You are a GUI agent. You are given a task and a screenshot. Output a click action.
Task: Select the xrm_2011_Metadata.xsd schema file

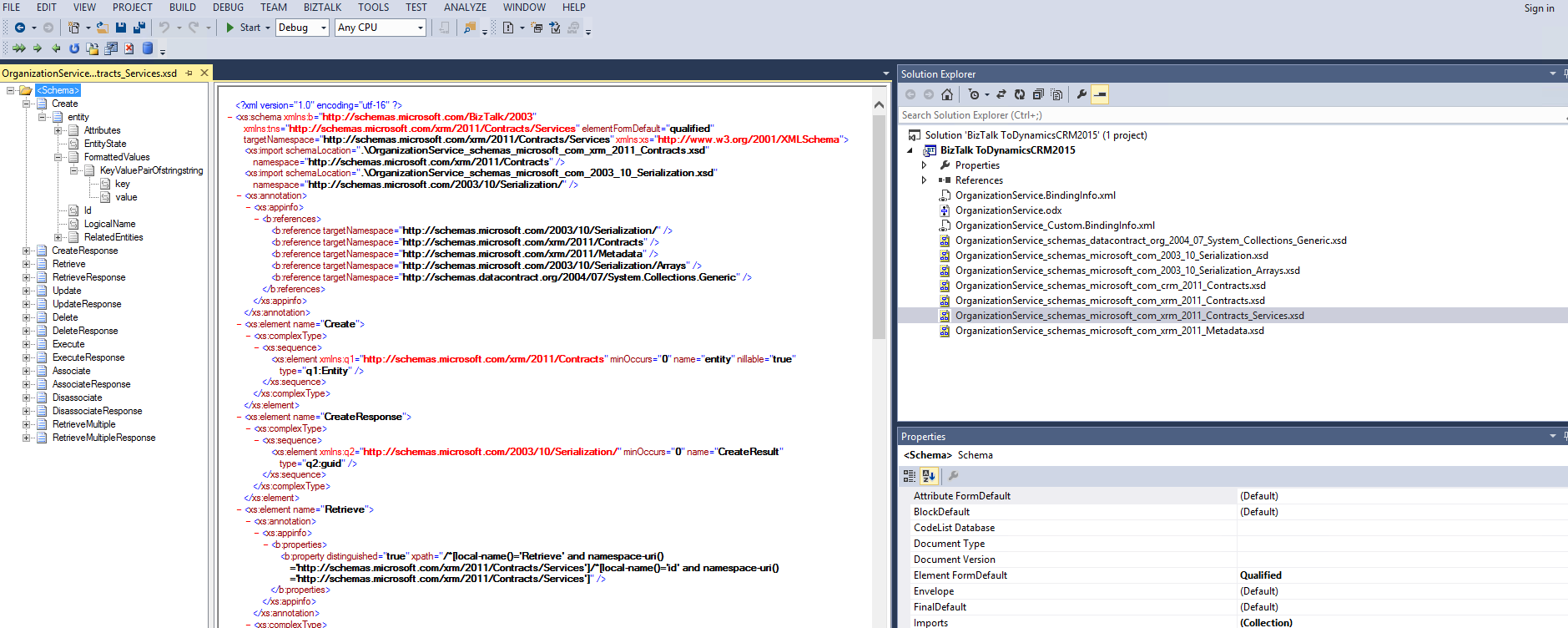pos(1109,331)
